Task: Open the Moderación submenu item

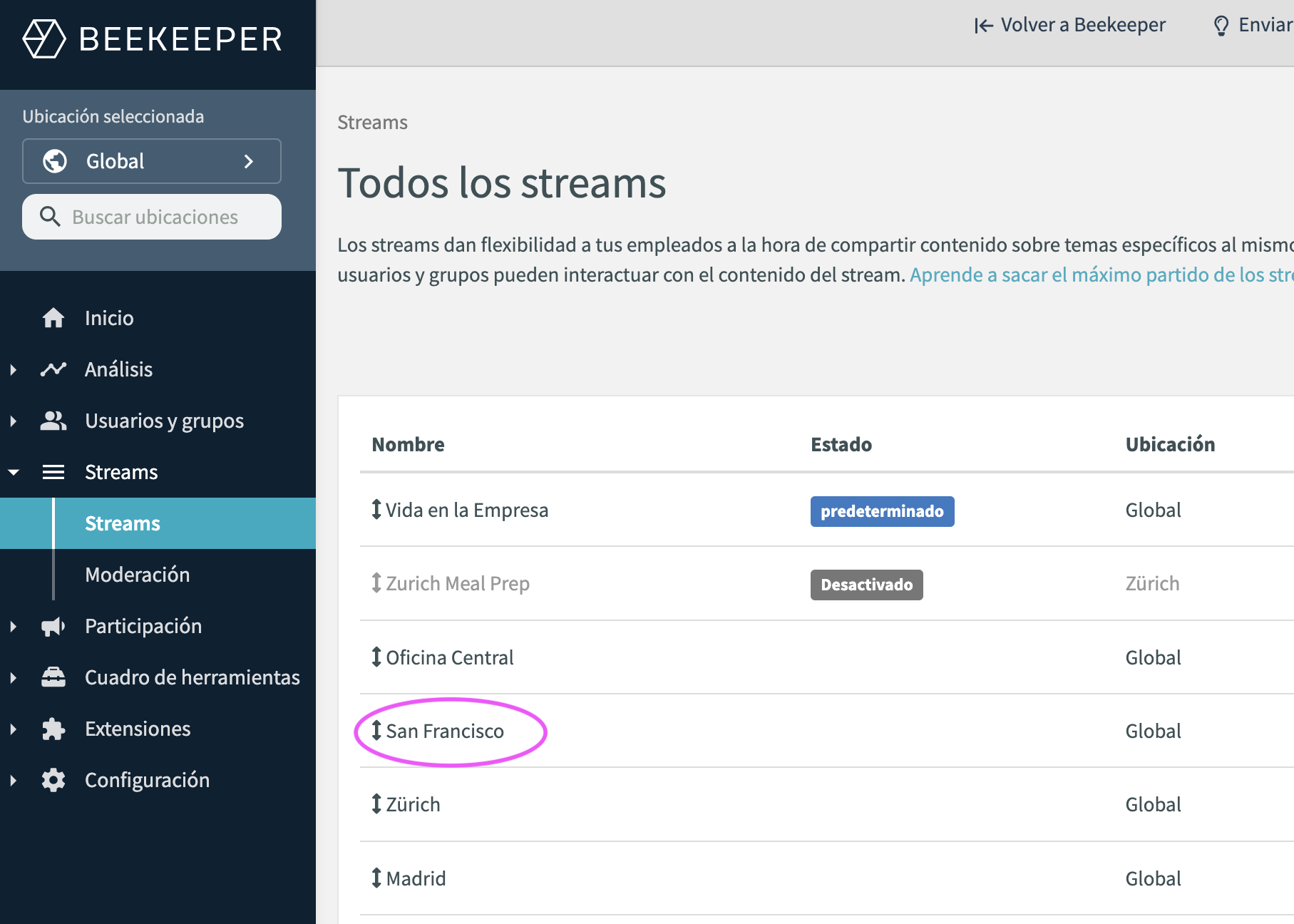Action: (x=138, y=575)
